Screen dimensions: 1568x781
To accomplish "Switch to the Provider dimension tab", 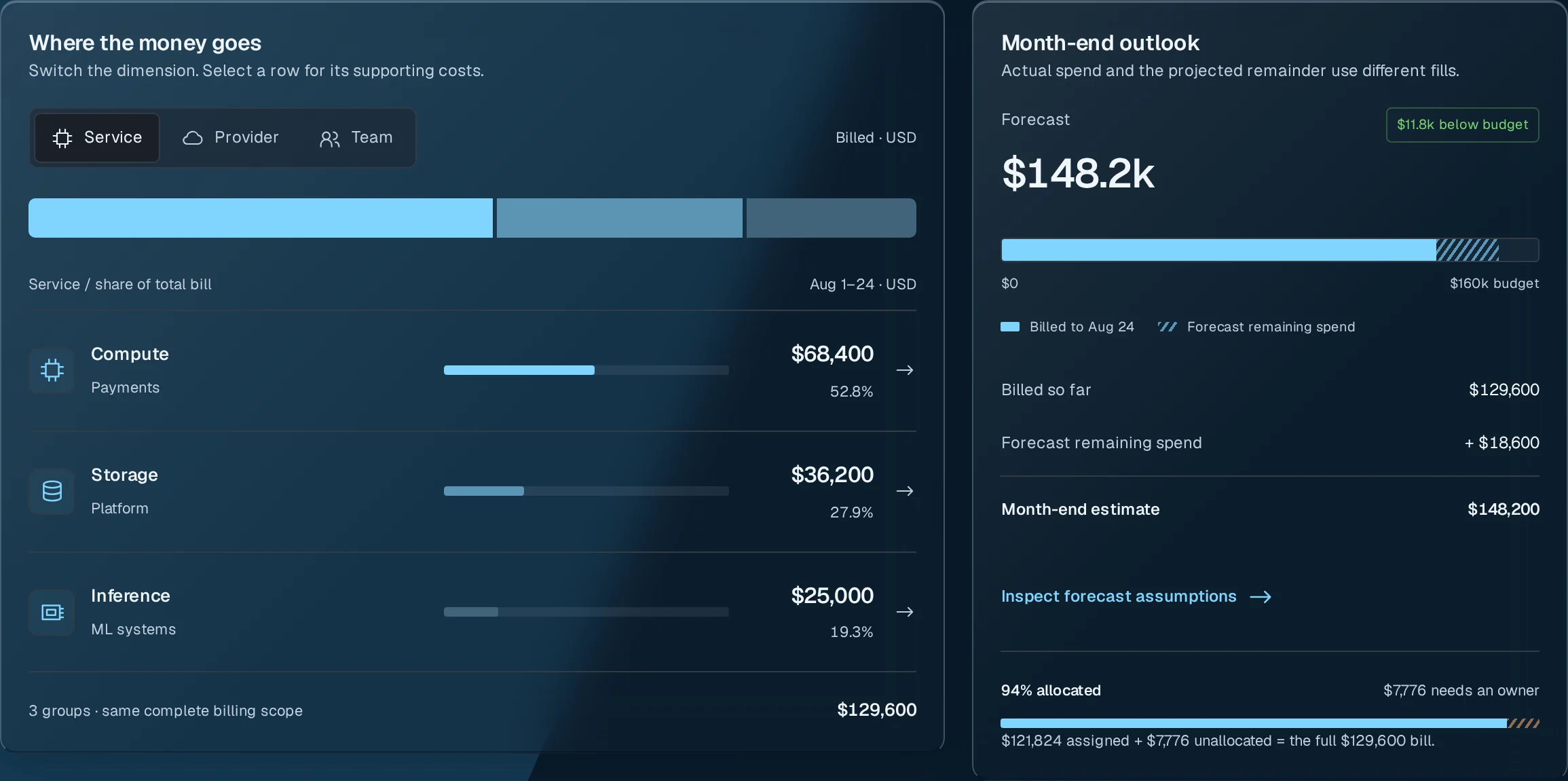I will click(231, 138).
